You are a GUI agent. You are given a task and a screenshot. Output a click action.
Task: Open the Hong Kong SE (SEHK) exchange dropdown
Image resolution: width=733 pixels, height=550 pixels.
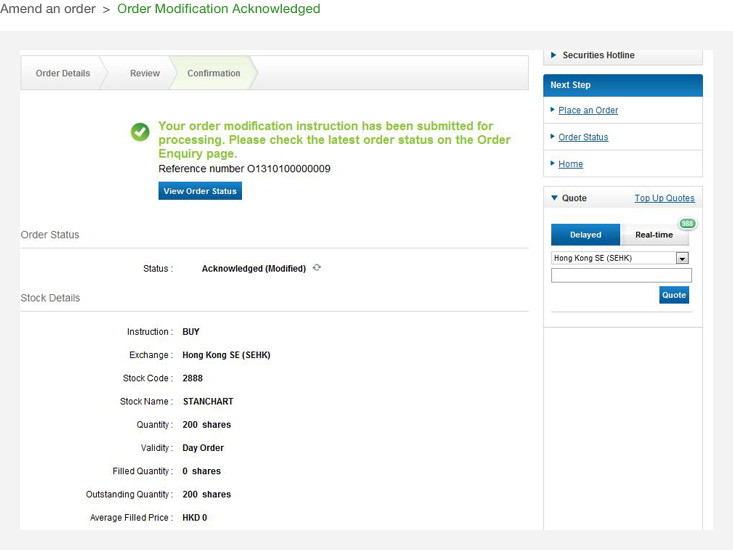pyautogui.click(x=620, y=258)
